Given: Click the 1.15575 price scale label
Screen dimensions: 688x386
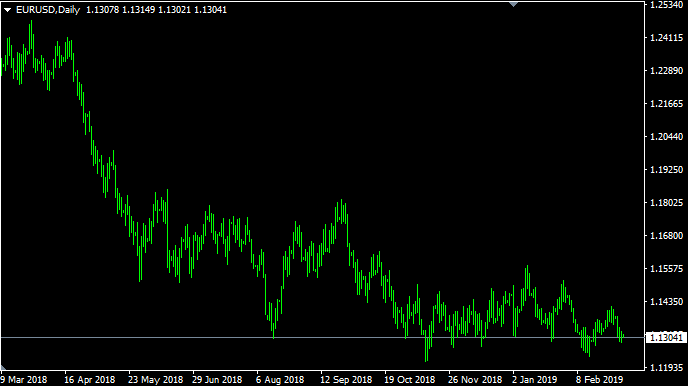Looking at the screenshot, I should pyautogui.click(x=666, y=268).
